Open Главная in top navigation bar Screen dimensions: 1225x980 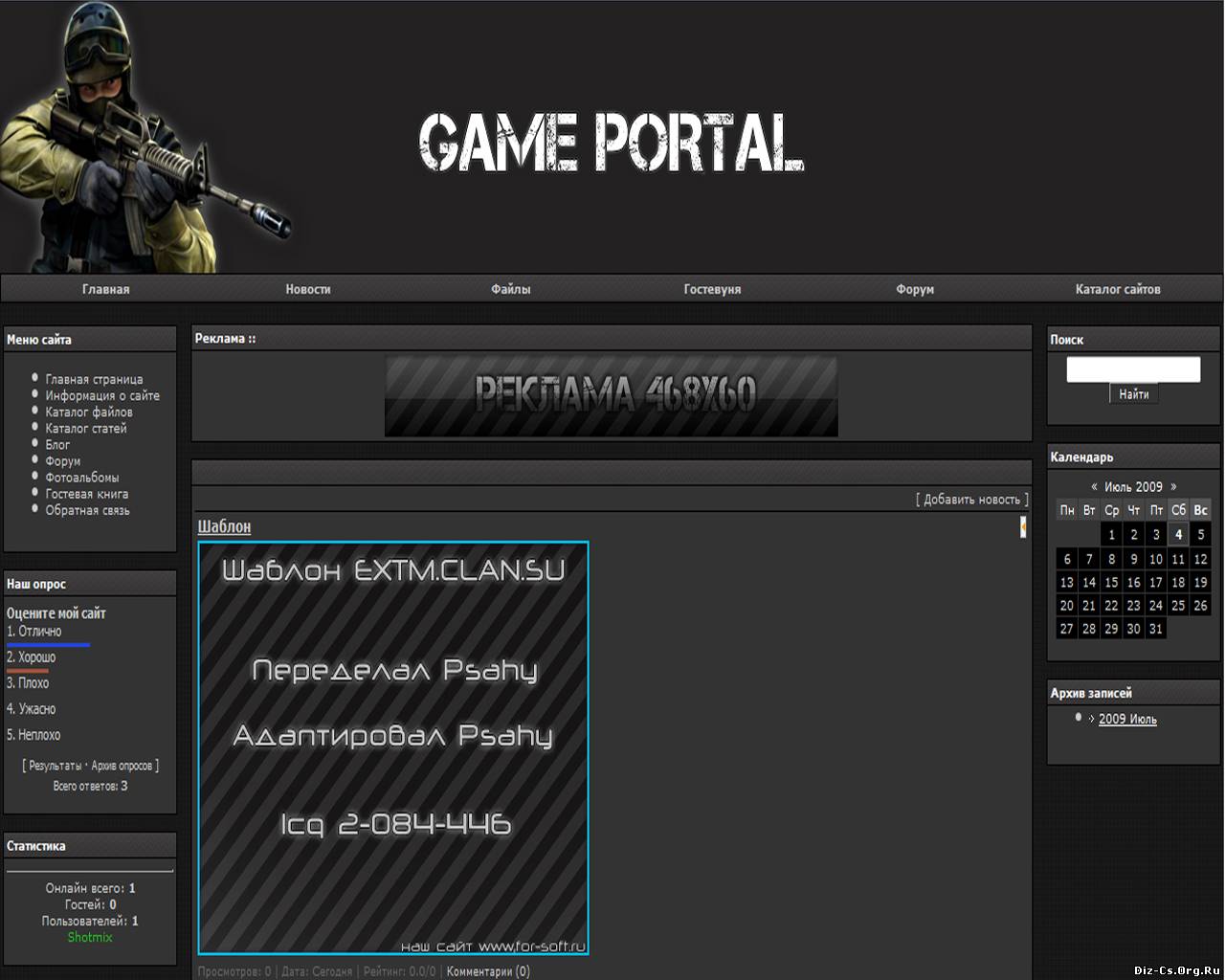pos(105,289)
